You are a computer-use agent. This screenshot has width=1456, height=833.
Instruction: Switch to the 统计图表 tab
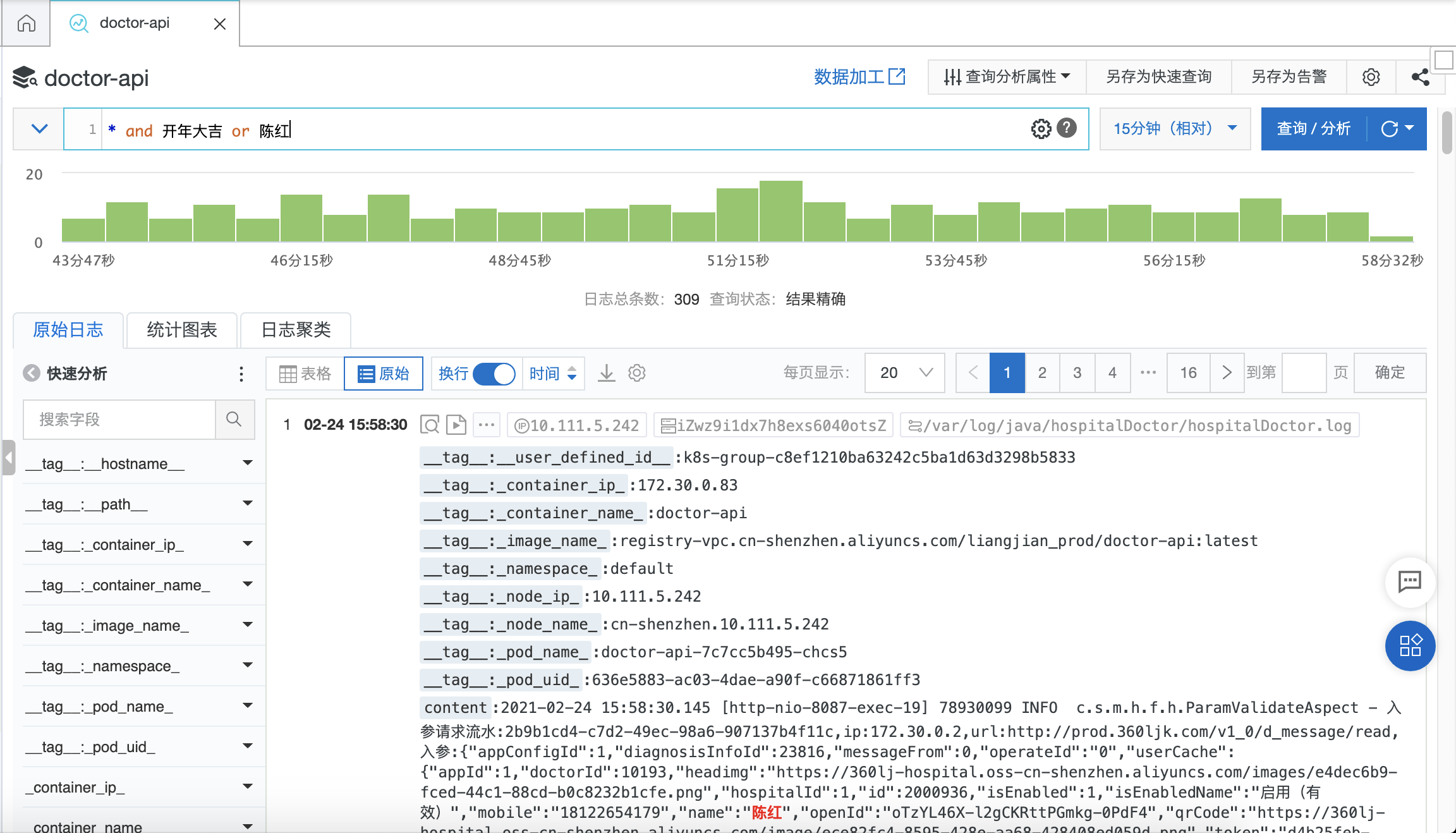(x=182, y=330)
